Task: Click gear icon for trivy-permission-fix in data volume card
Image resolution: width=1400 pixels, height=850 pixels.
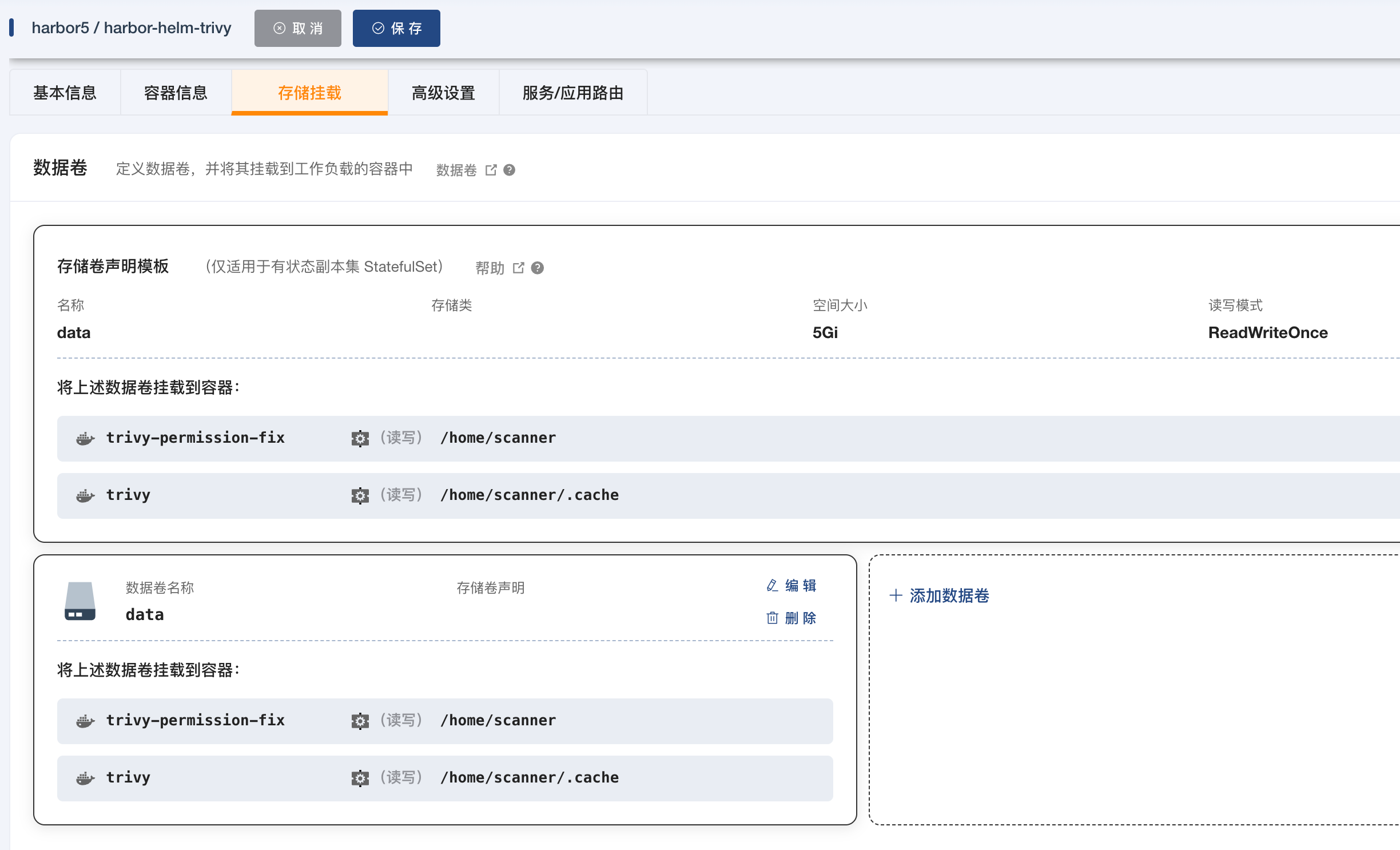Action: coord(360,721)
